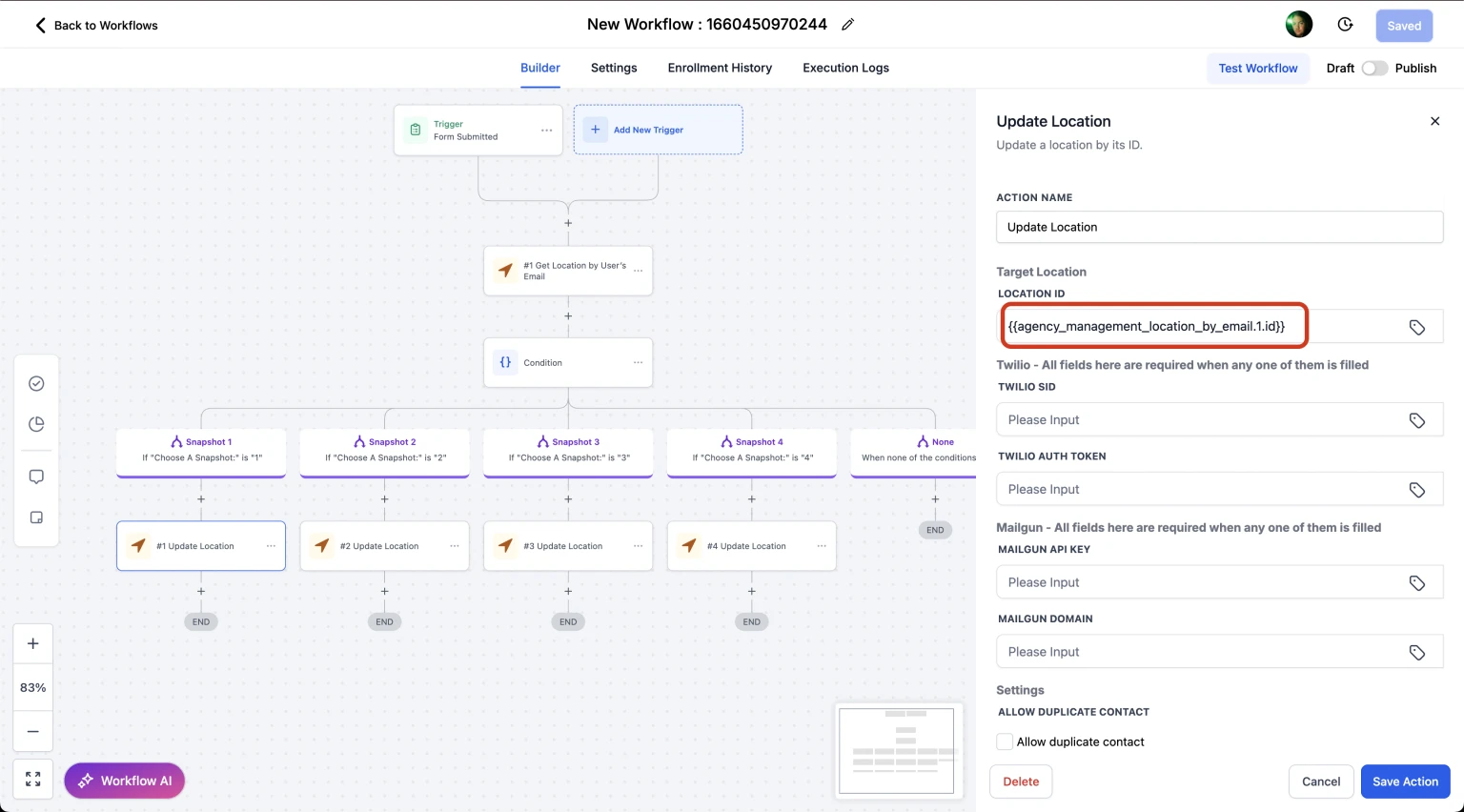The width and height of the screenshot is (1464, 812).
Task: Enable Allow duplicate contact checkbox
Action: click(1005, 741)
